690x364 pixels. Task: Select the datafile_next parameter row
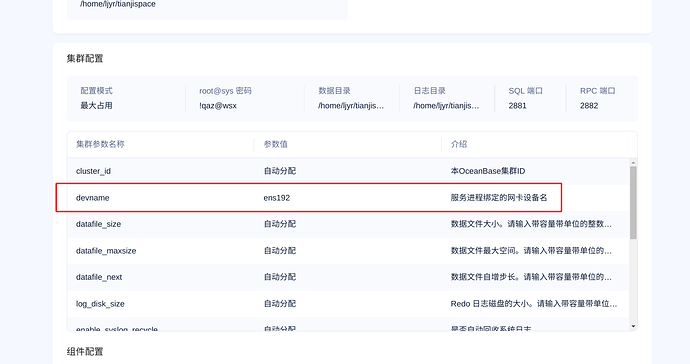coord(348,277)
